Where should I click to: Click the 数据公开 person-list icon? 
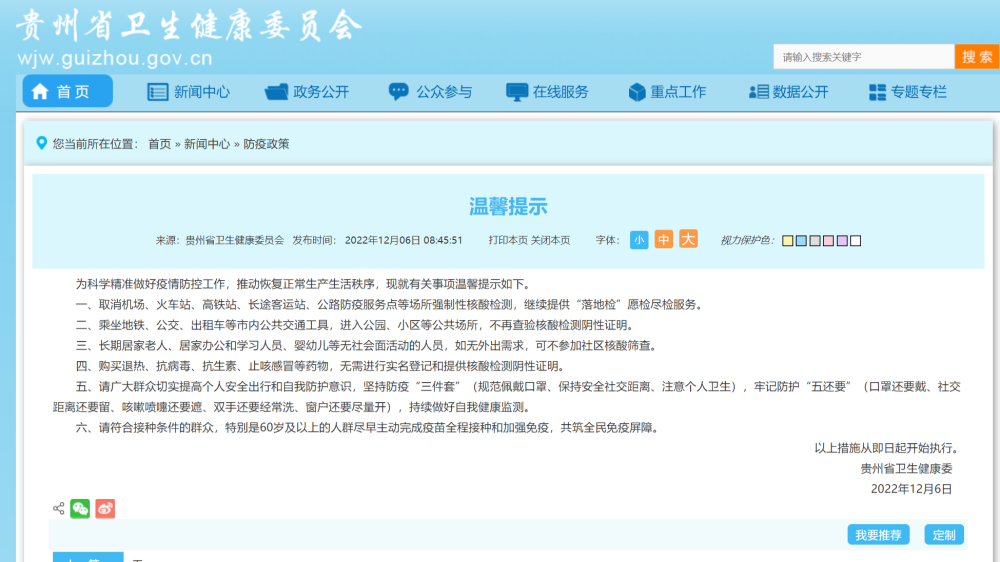758,92
